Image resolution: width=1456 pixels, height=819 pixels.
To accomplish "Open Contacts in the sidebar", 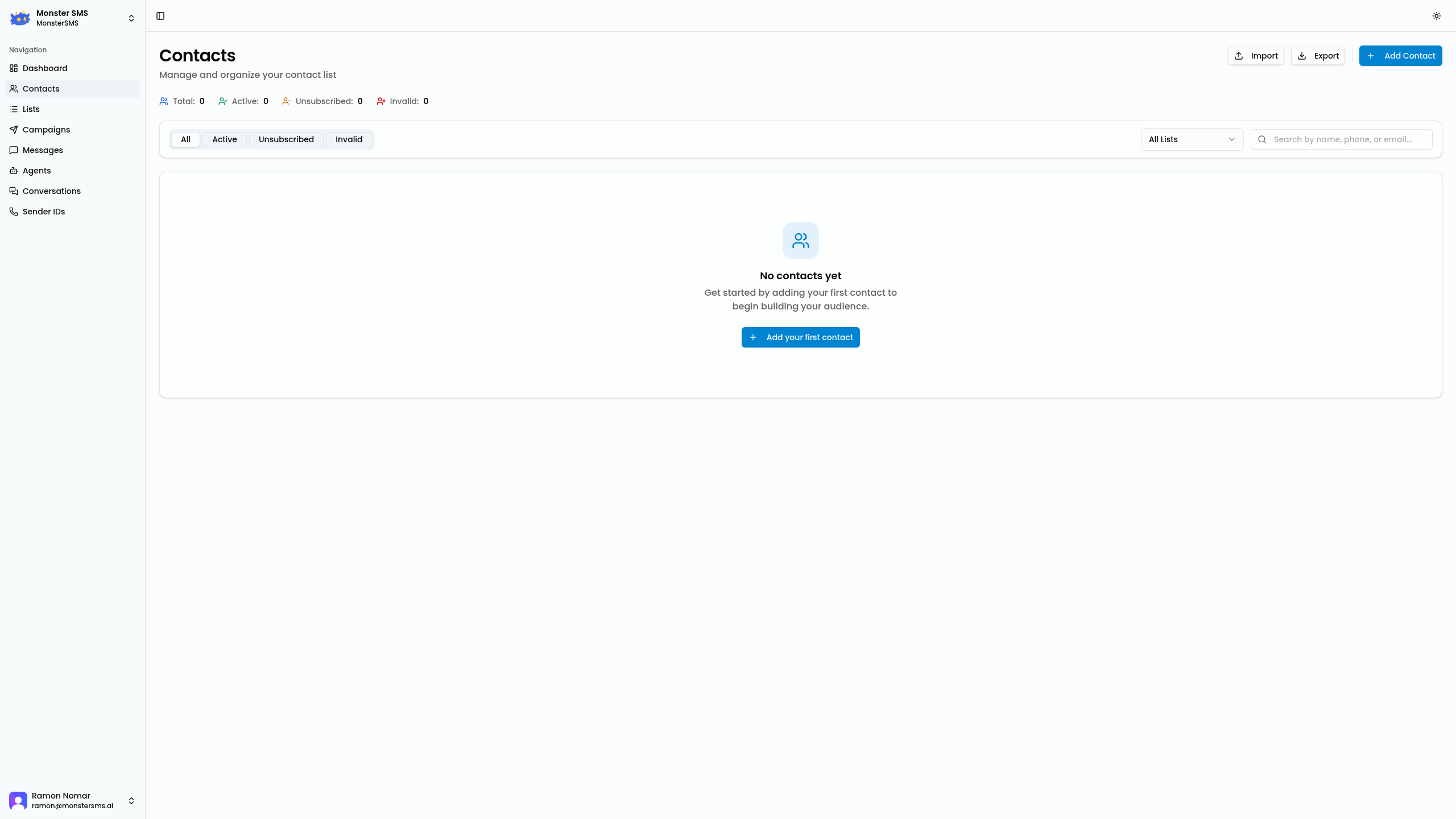I will coord(72,89).
